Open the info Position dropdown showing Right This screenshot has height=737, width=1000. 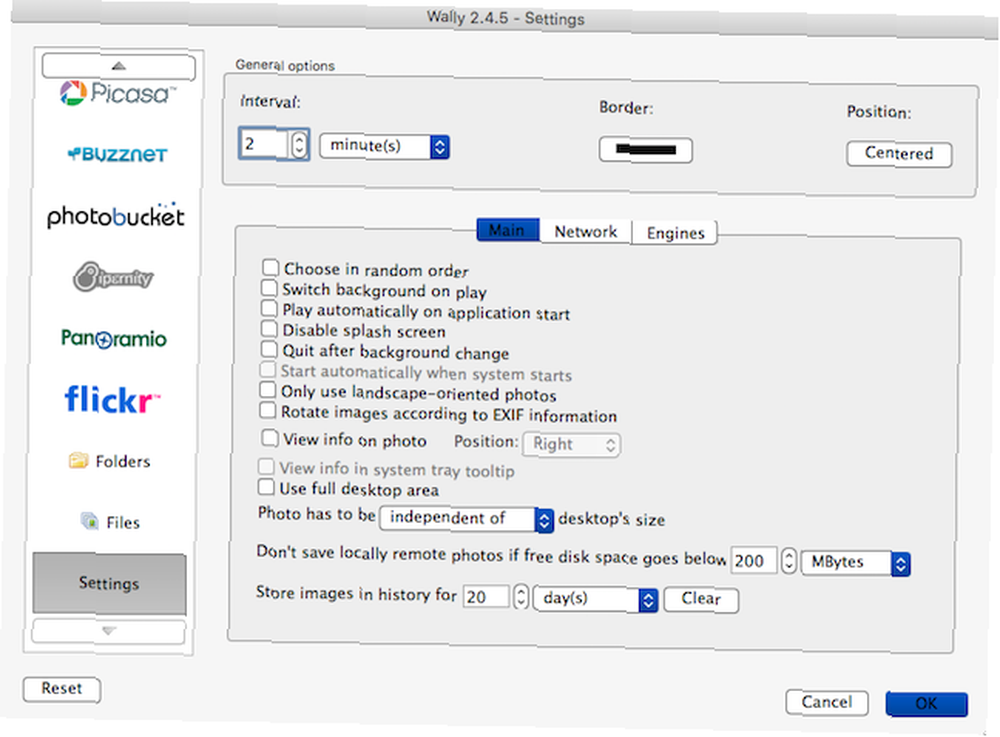[571, 444]
